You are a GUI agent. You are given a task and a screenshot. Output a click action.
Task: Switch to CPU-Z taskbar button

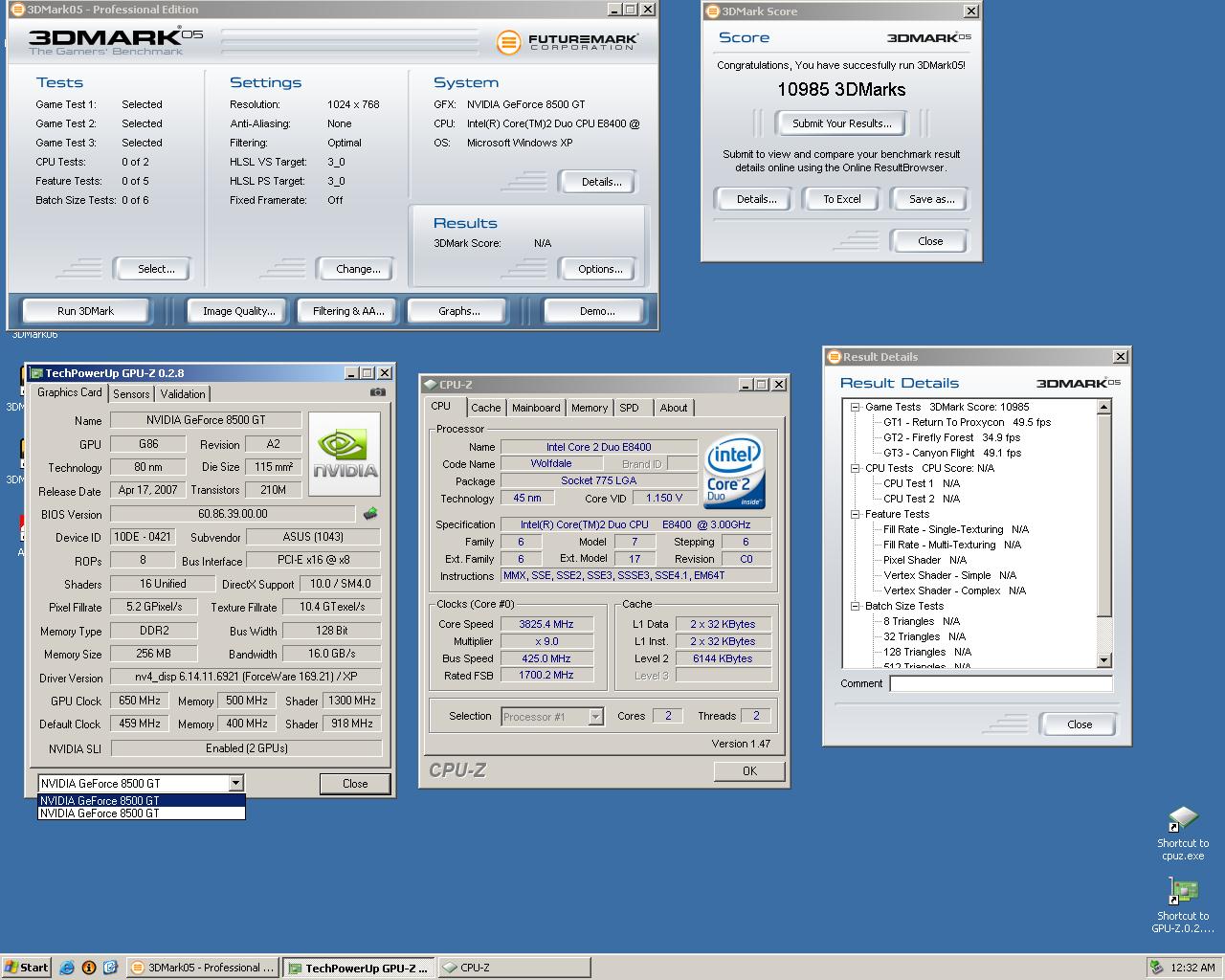(514, 968)
